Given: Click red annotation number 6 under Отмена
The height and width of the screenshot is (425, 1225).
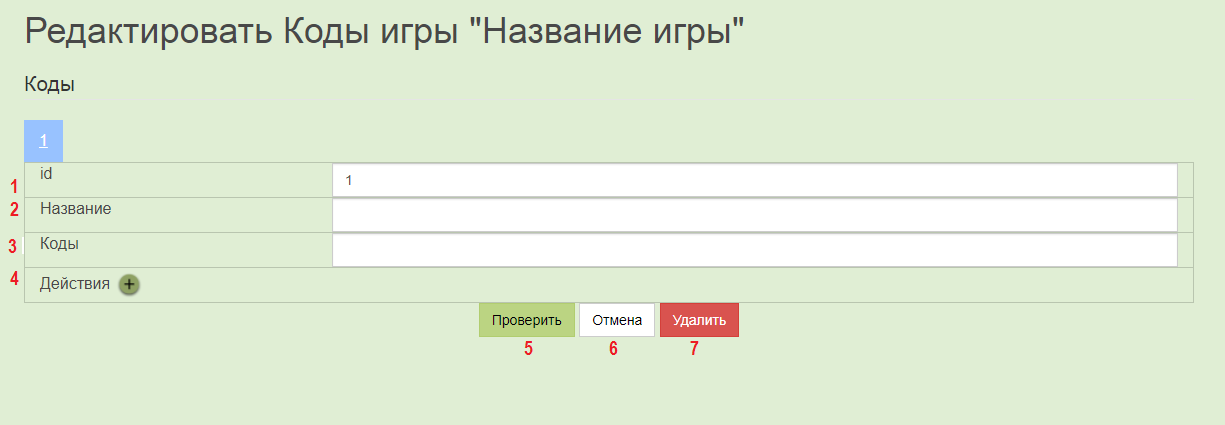Looking at the screenshot, I should (x=613, y=349).
